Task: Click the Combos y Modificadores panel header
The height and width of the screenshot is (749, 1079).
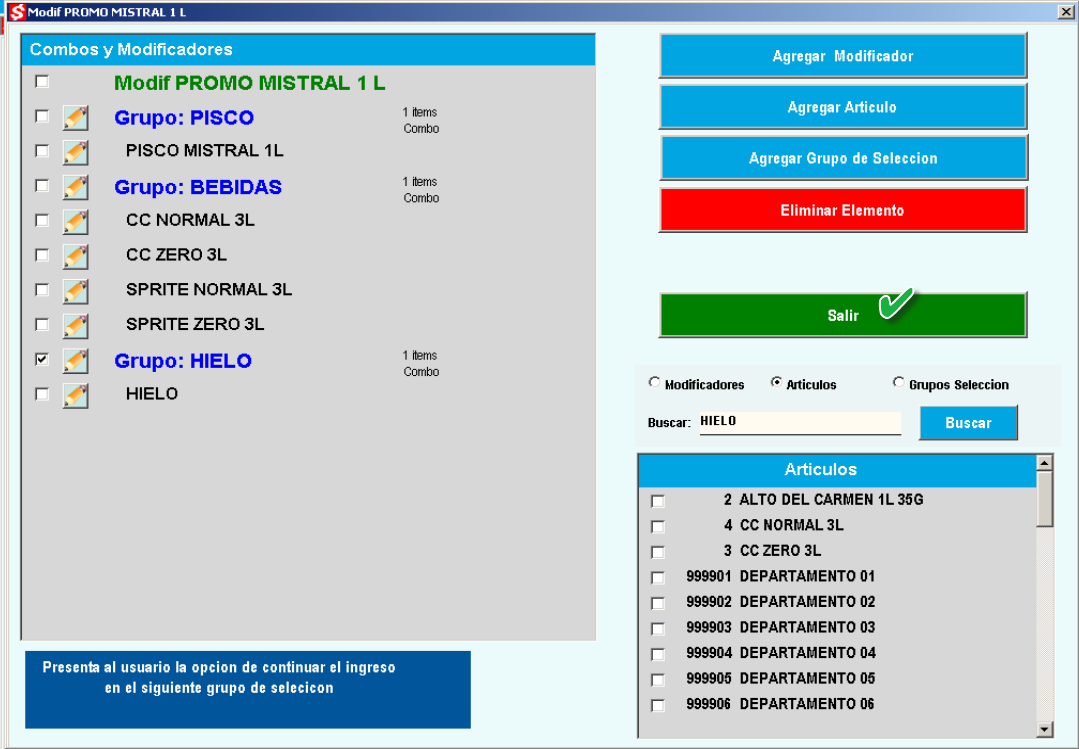Action: 308,50
